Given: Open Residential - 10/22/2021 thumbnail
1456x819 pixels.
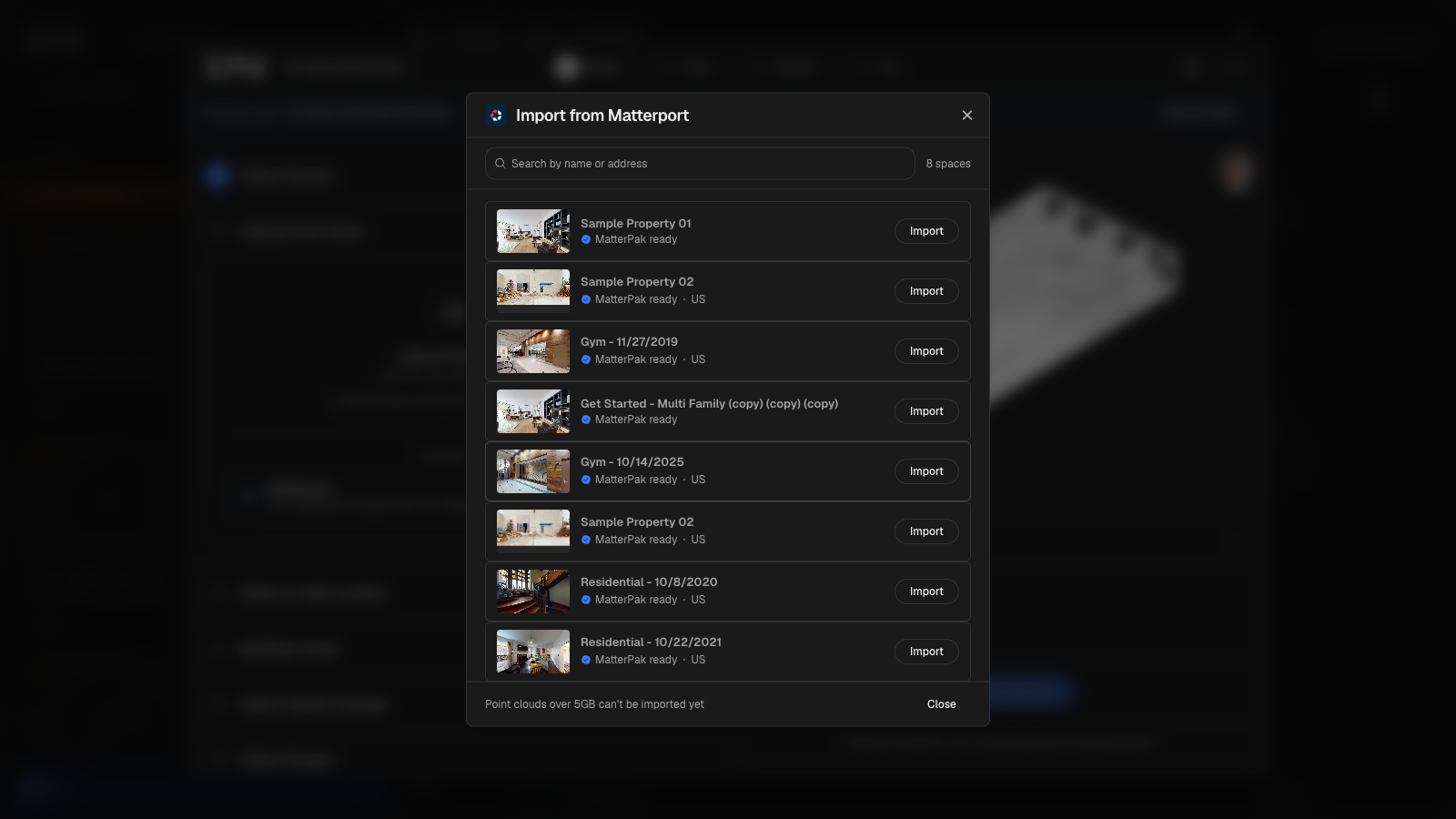Looking at the screenshot, I should pos(533,652).
